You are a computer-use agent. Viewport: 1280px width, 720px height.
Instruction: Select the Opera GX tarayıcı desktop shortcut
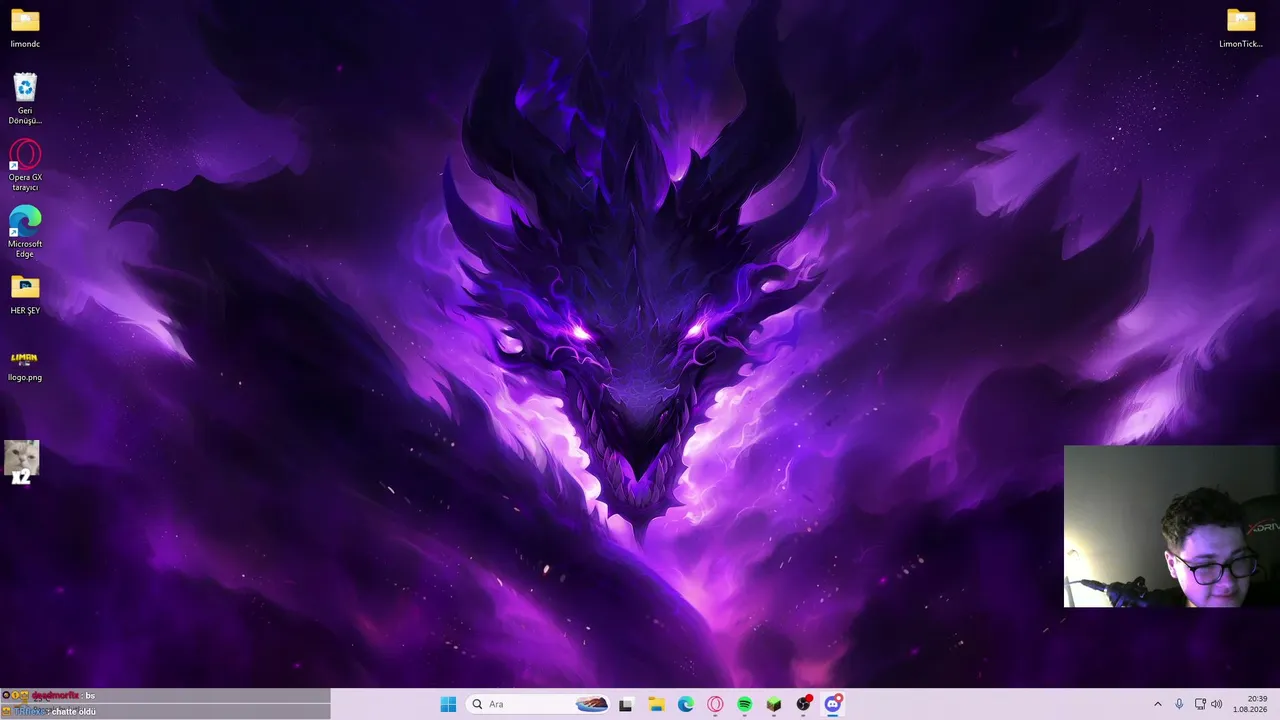[x=25, y=166]
